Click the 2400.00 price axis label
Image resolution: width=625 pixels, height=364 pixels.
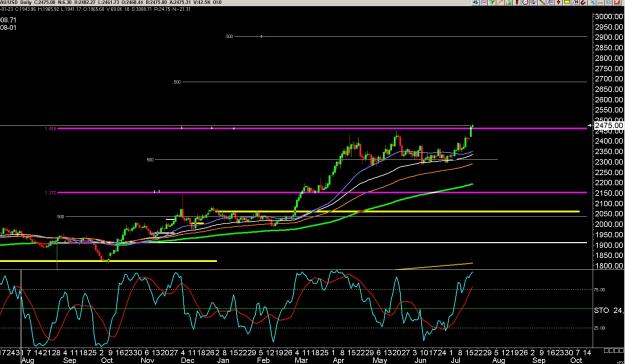(x=609, y=141)
